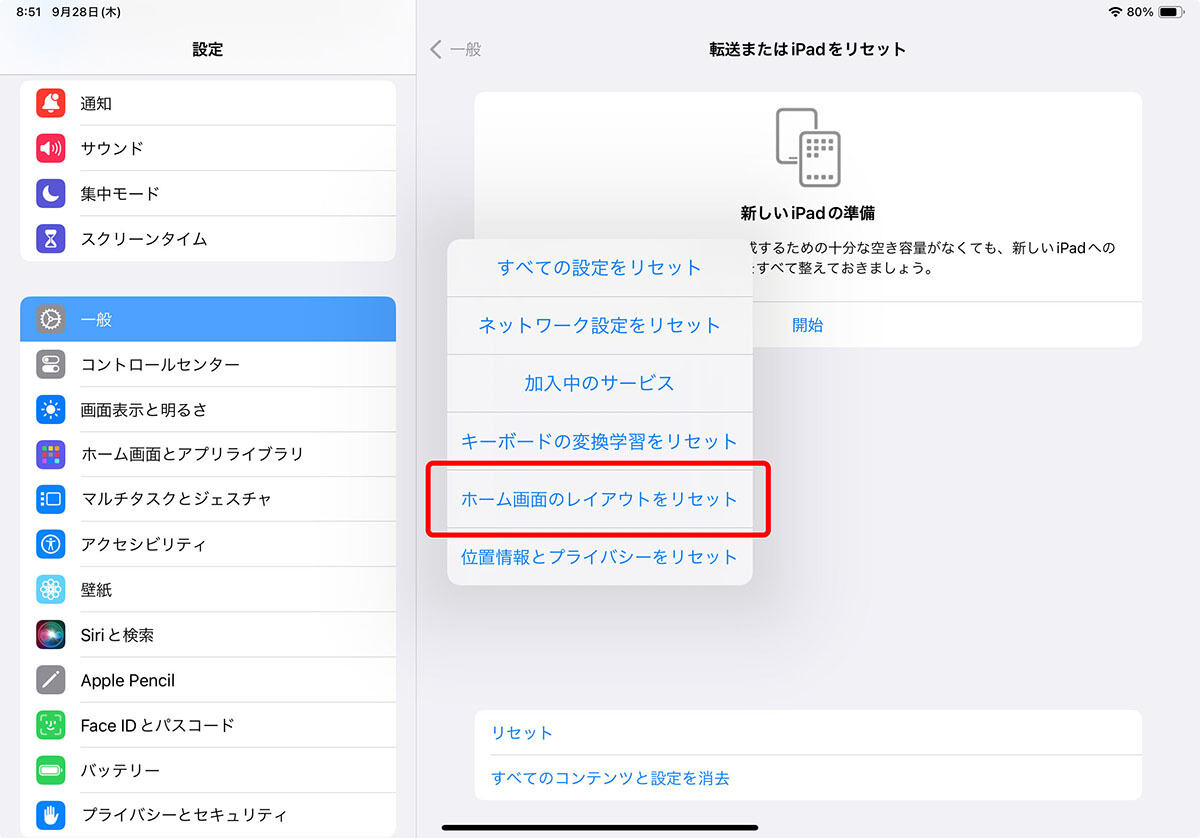
Task: Open サウンド settings row label
Action: [x=112, y=148]
